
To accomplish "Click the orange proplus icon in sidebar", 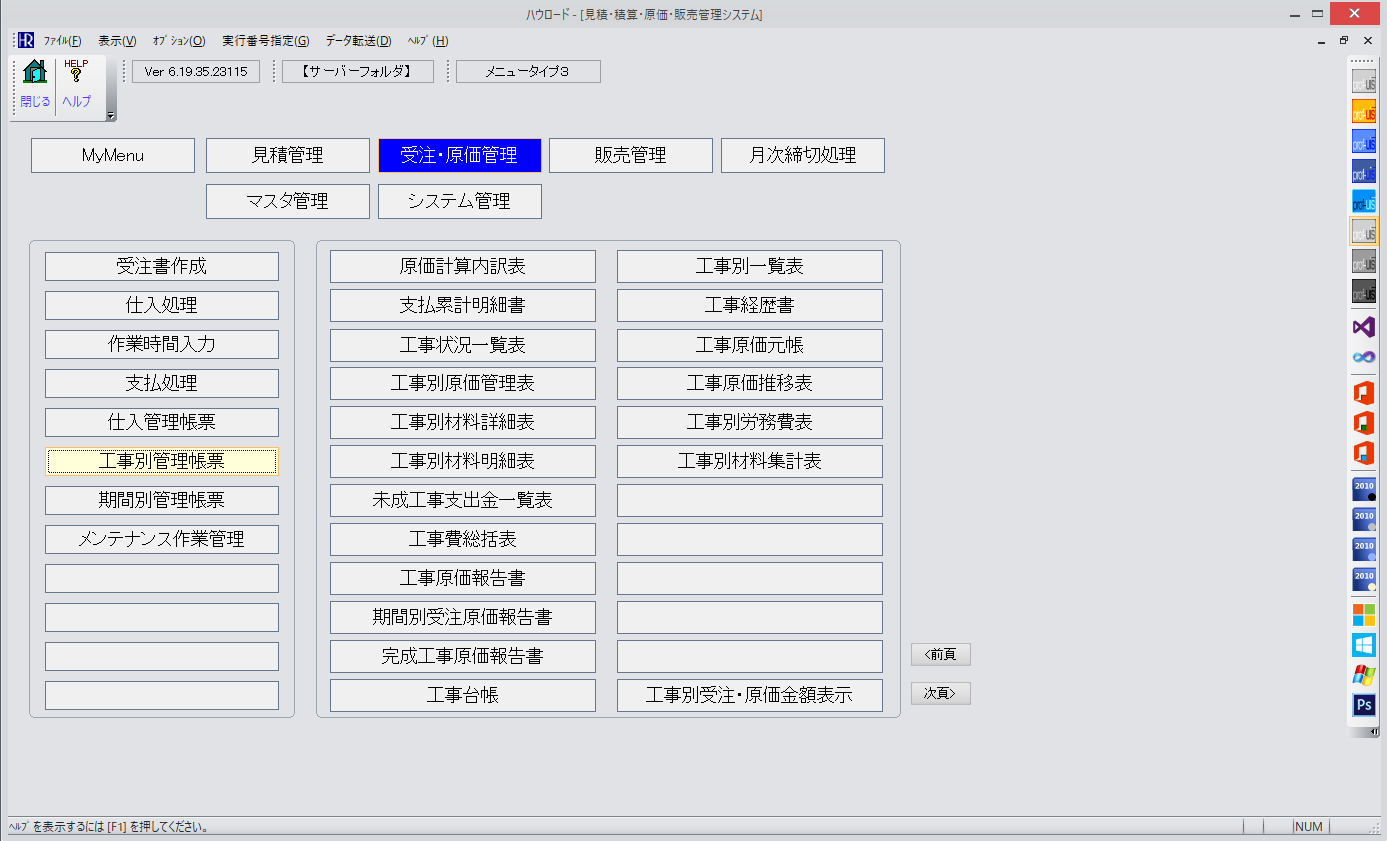I will point(1363,111).
